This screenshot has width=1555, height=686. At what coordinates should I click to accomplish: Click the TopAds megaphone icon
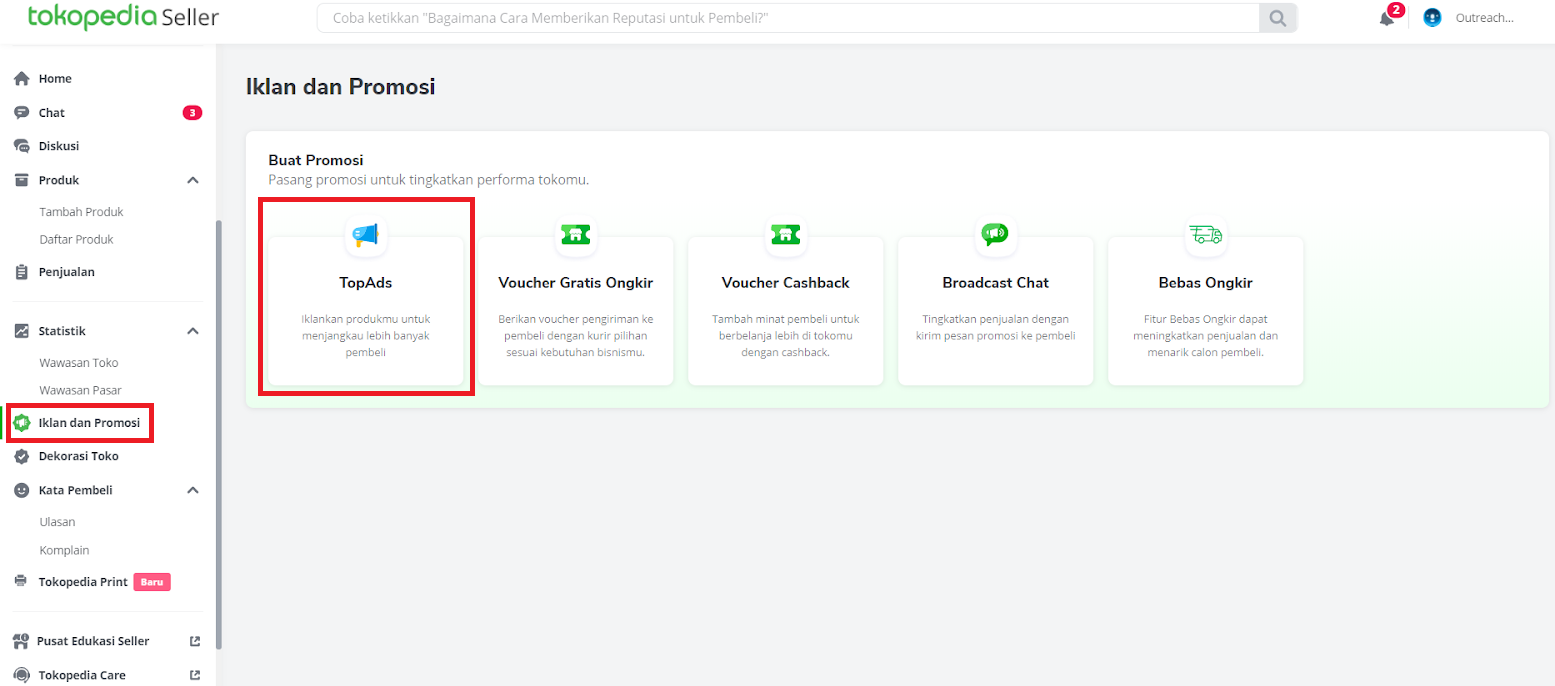click(365, 234)
